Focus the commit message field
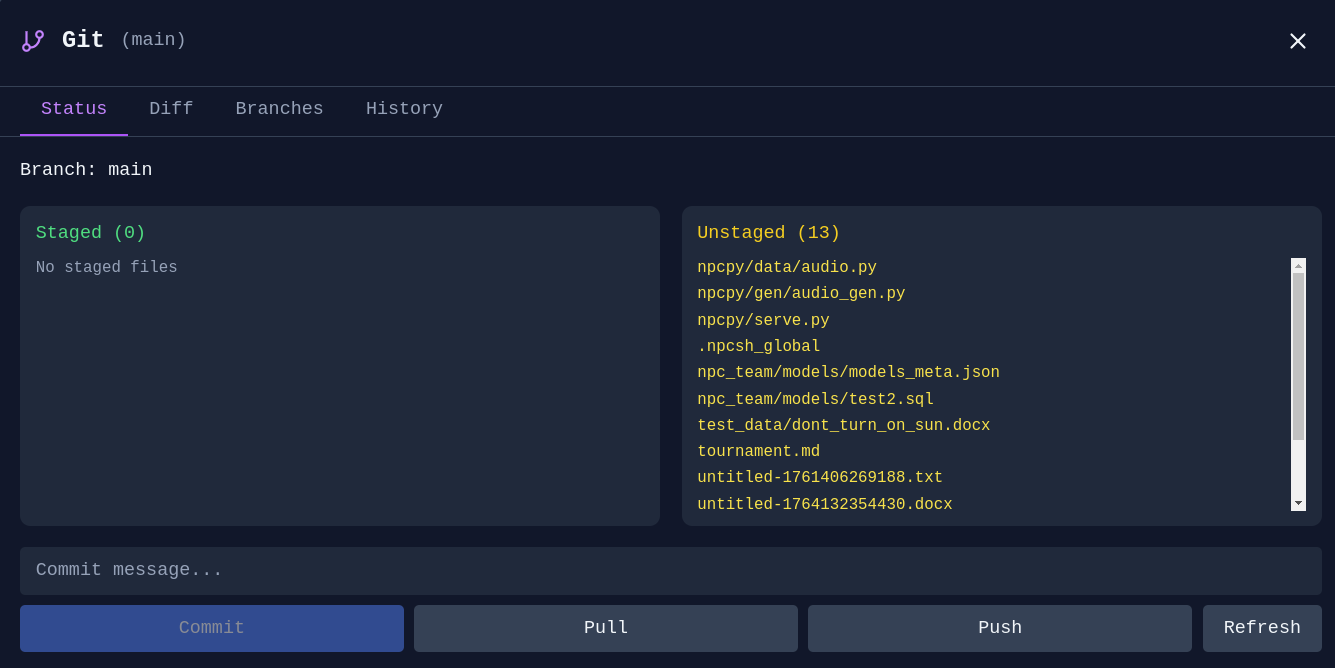 (x=667, y=570)
